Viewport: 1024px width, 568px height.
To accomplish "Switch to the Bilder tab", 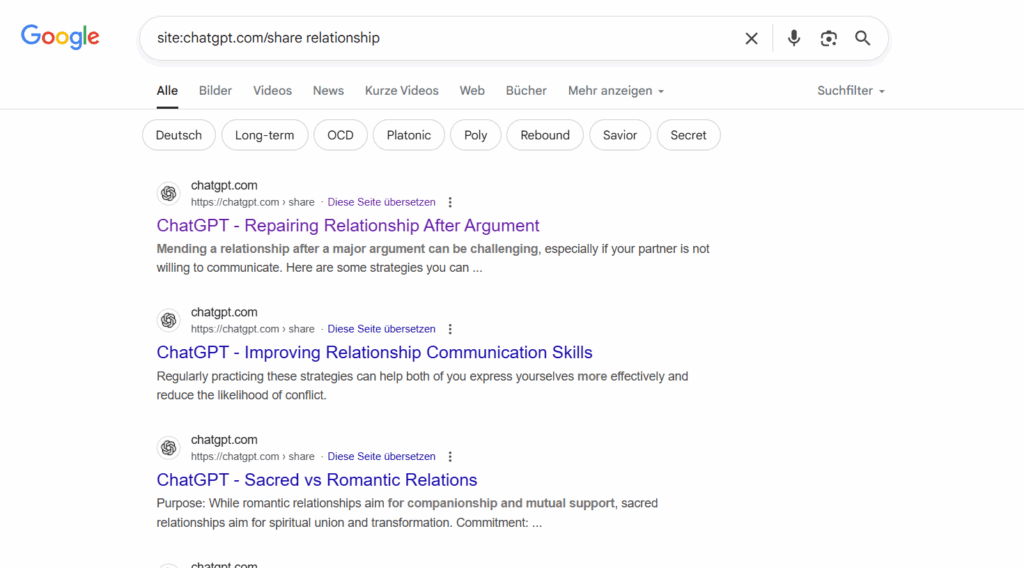I will point(216,91).
